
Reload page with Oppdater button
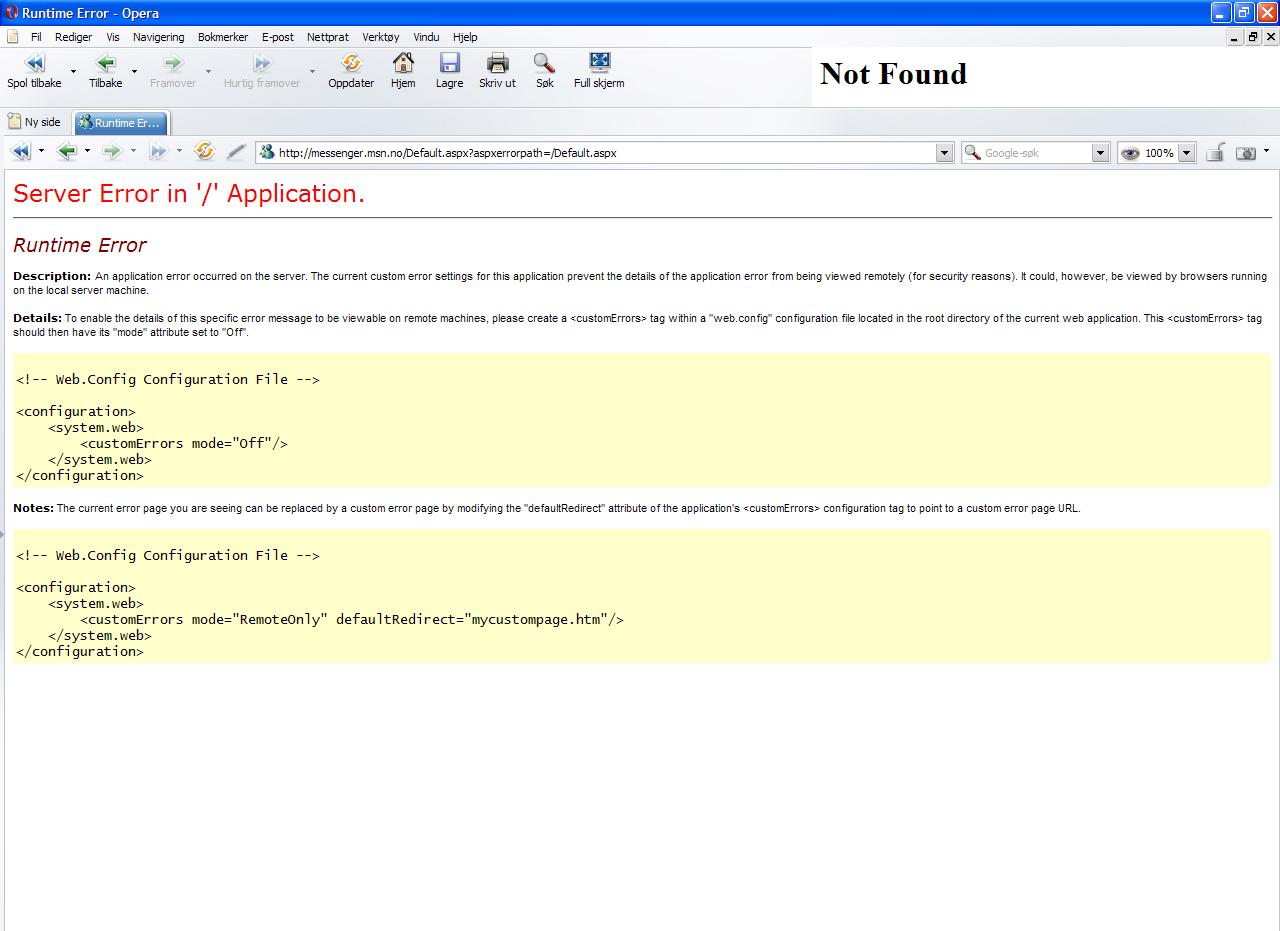click(351, 65)
